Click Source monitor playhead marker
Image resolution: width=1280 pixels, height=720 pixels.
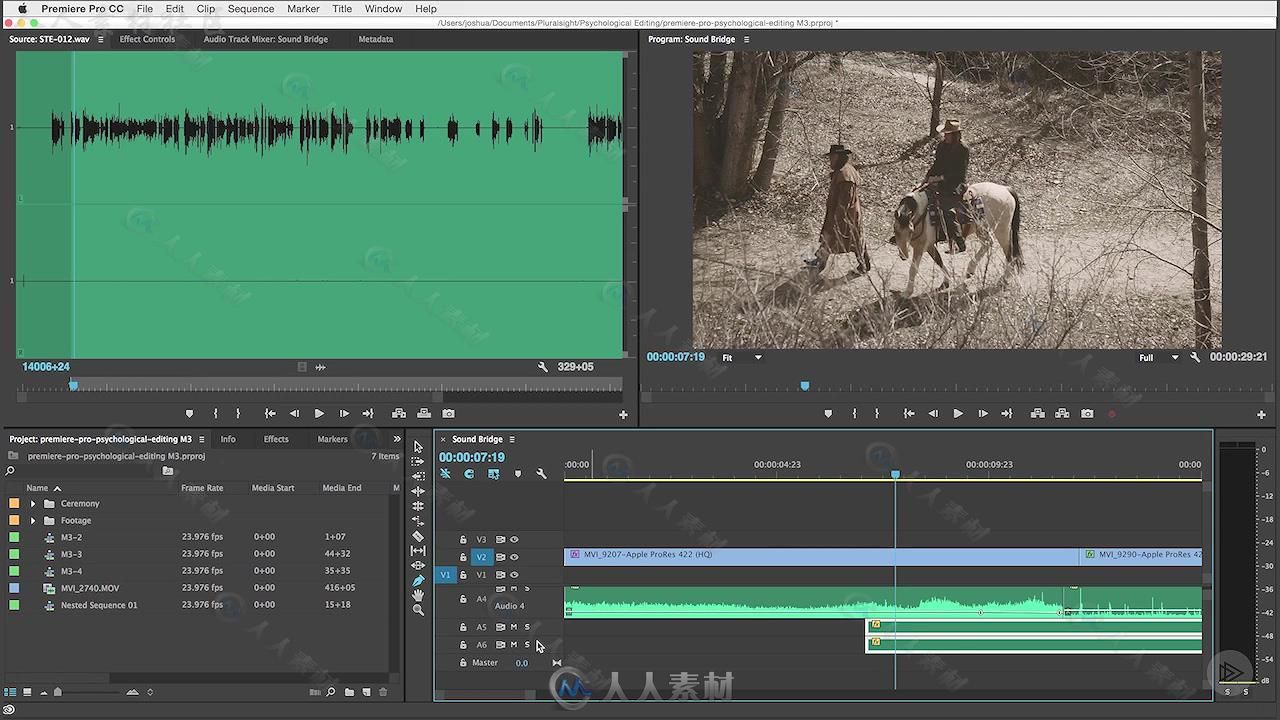click(x=73, y=385)
